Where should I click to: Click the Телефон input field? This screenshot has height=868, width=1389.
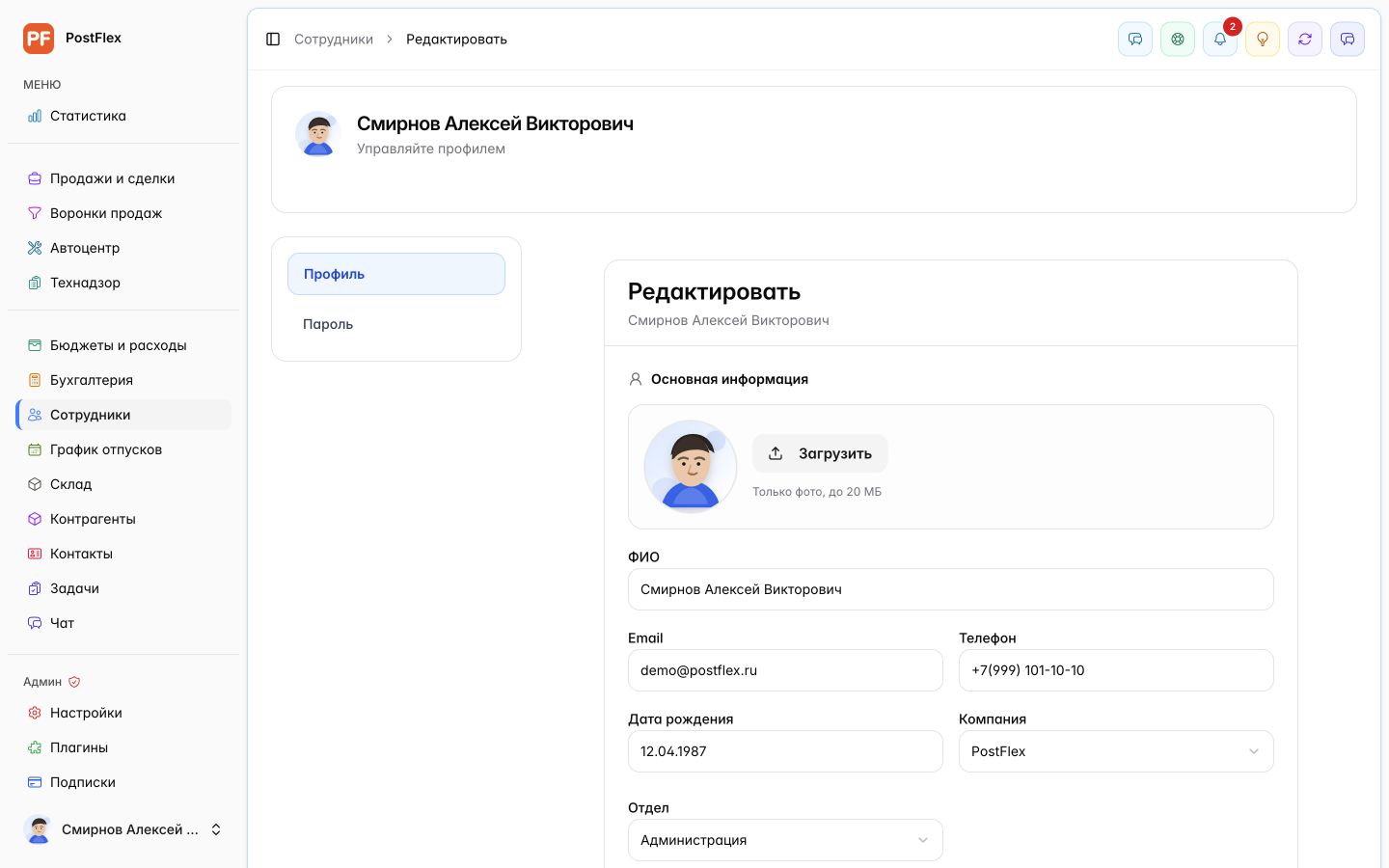click(1116, 670)
